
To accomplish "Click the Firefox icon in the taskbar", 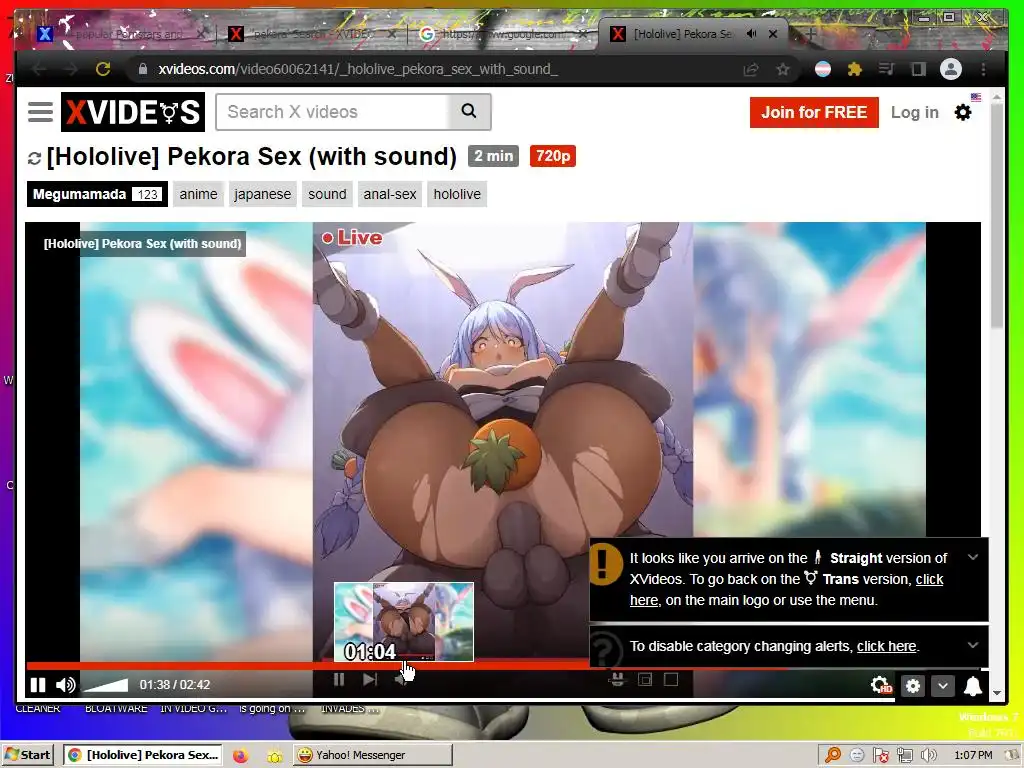I will (x=240, y=756).
